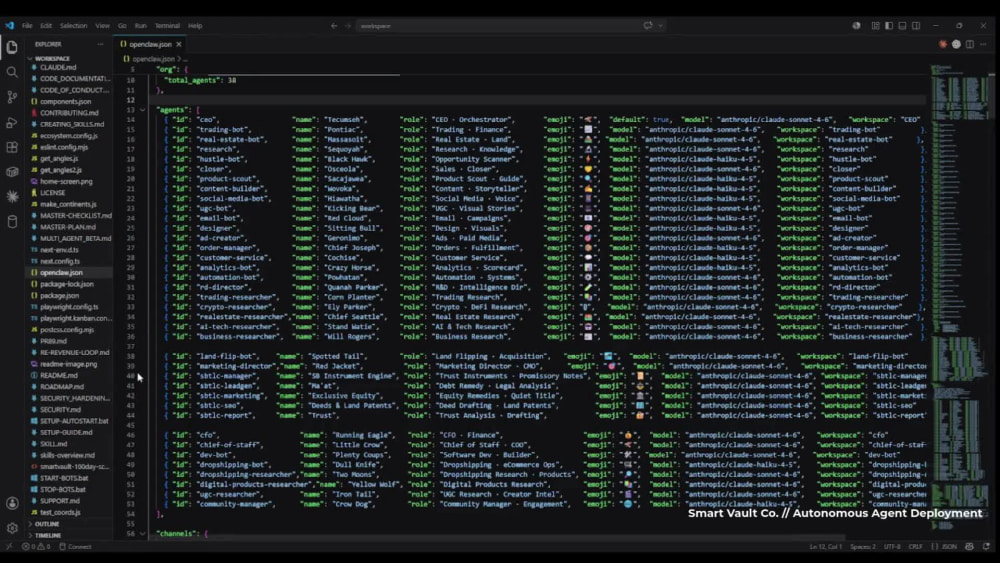Open the Extensions view
1000x563 pixels.
11,147
